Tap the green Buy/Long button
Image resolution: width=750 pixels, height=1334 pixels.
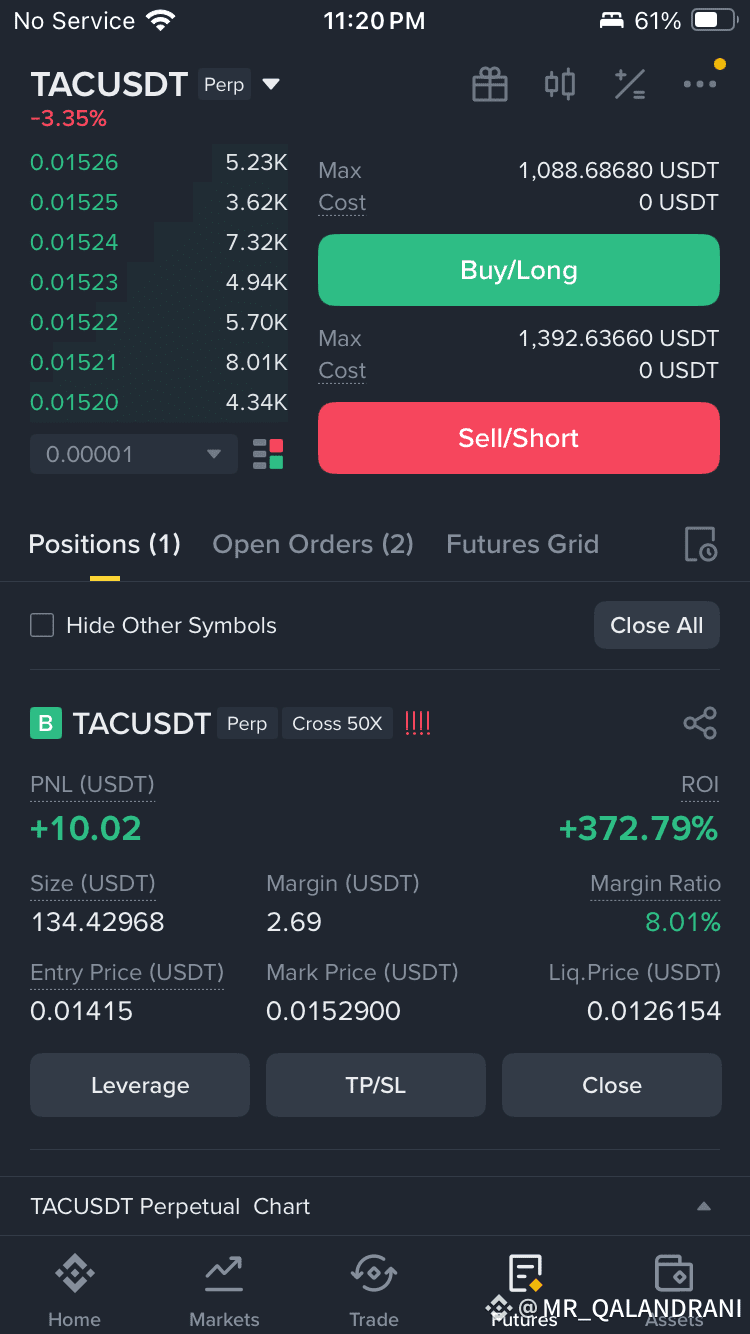coord(519,270)
